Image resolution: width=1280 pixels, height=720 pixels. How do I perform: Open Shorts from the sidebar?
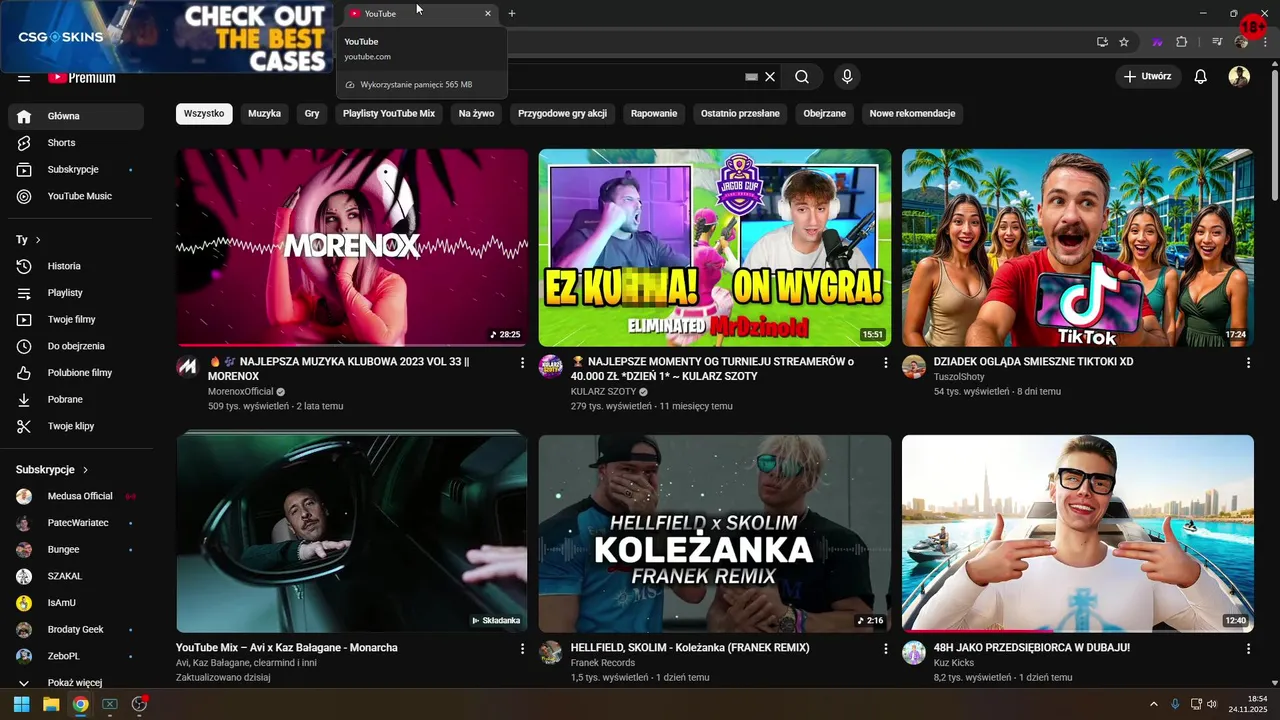[x=76, y=143]
